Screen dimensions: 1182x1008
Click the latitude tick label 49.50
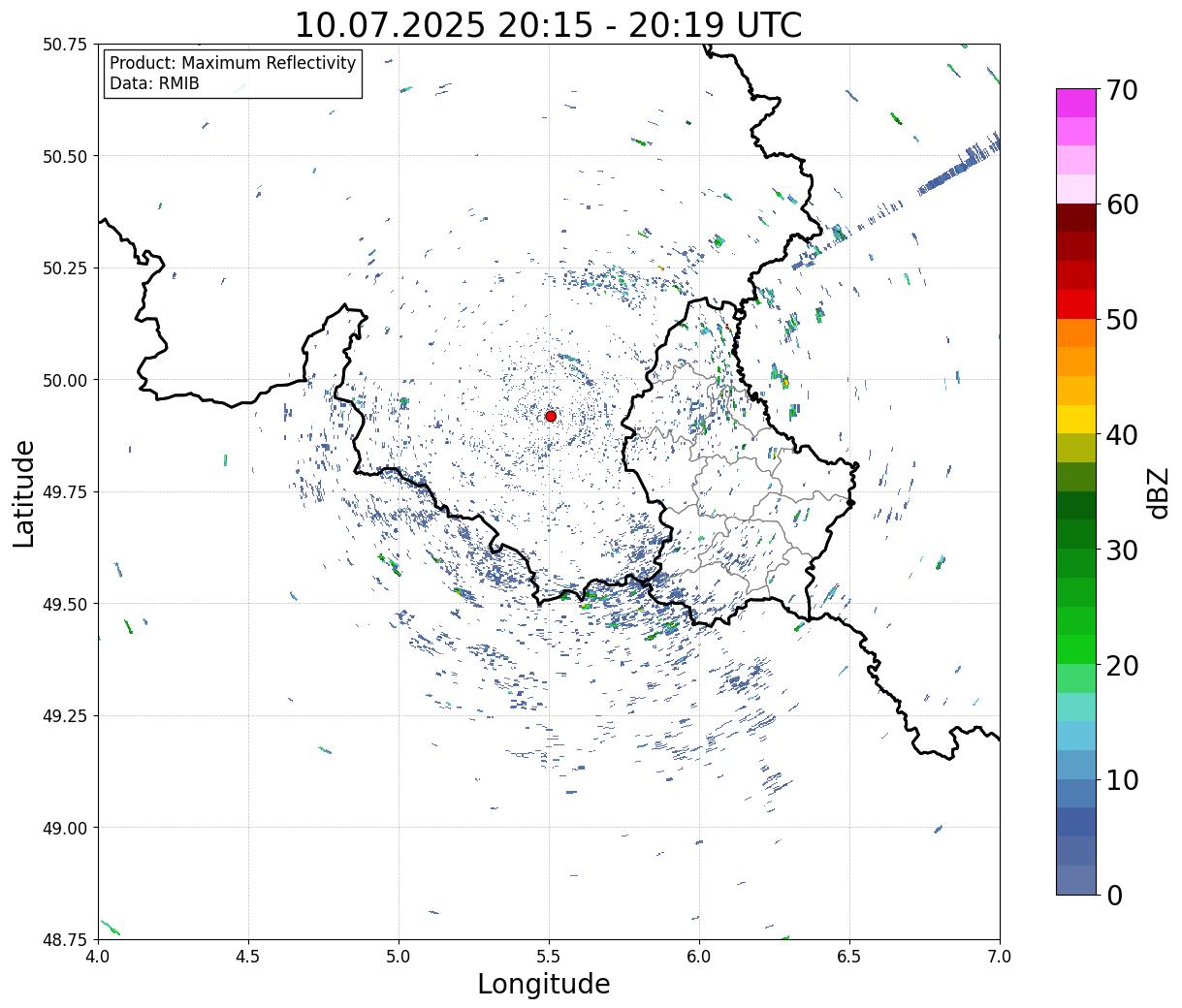65,604
